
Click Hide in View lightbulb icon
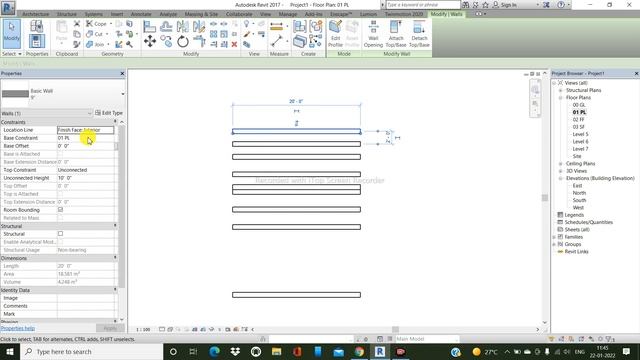coord(247,24)
